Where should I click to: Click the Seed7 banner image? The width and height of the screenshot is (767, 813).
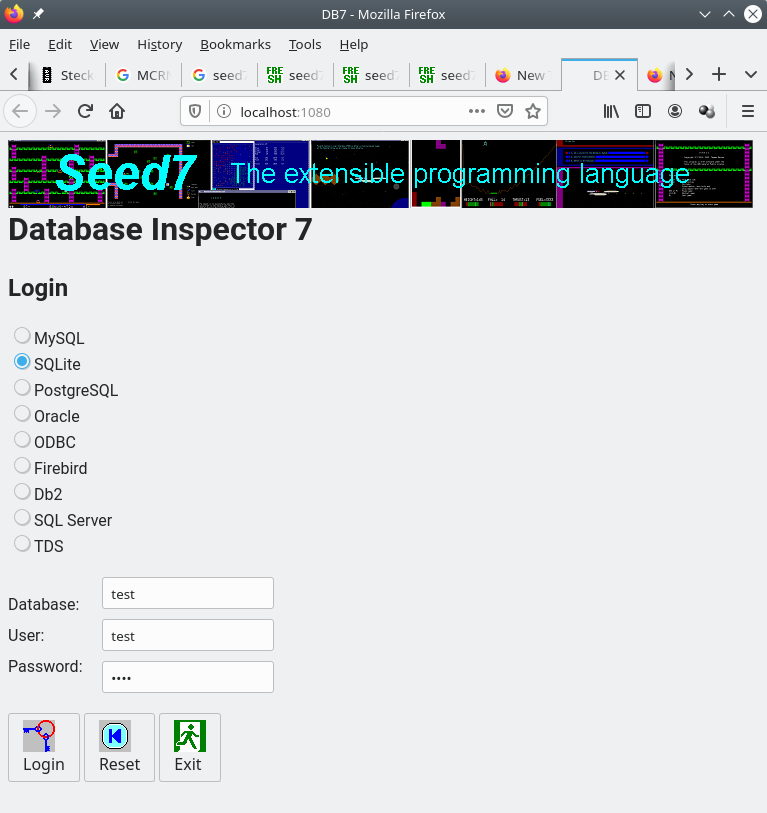click(380, 174)
